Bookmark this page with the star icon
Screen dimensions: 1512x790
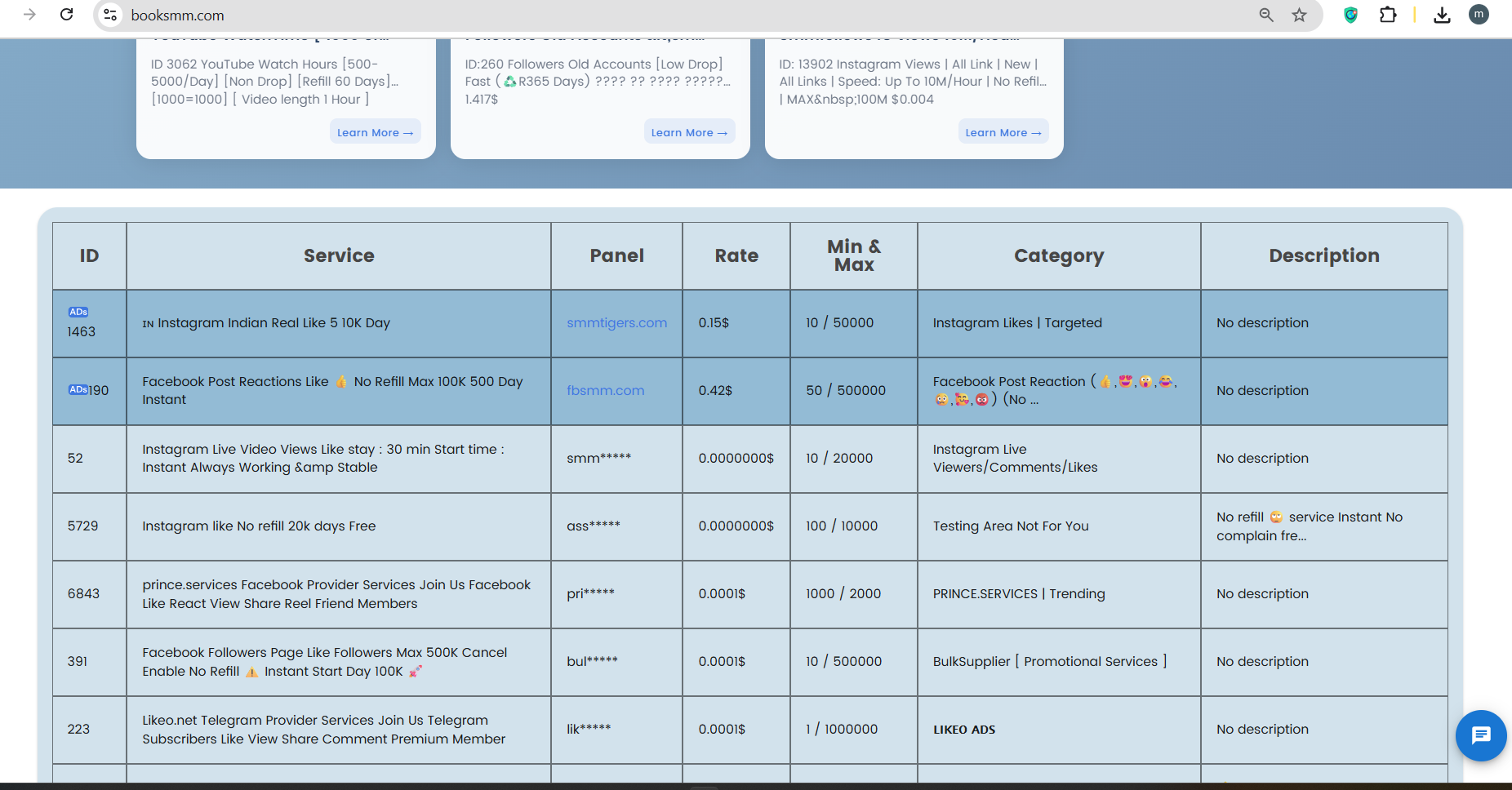[1299, 15]
